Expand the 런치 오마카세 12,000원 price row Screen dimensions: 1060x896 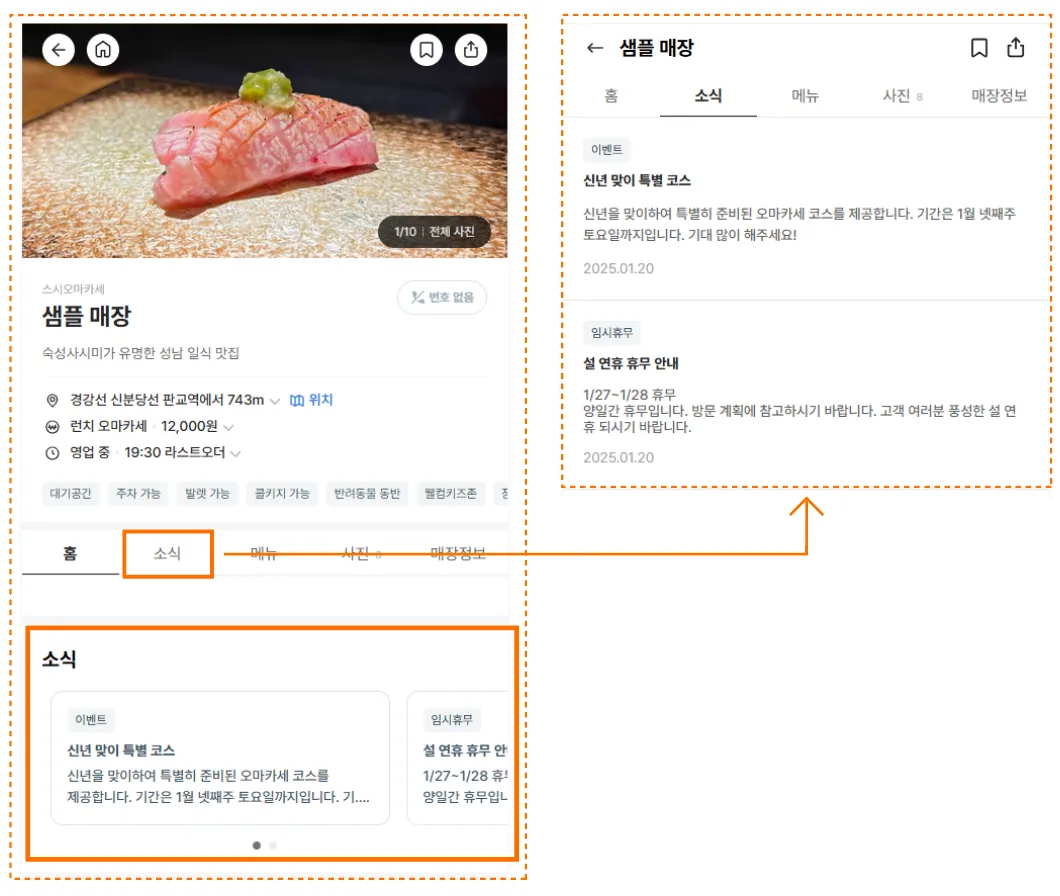coord(228,427)
